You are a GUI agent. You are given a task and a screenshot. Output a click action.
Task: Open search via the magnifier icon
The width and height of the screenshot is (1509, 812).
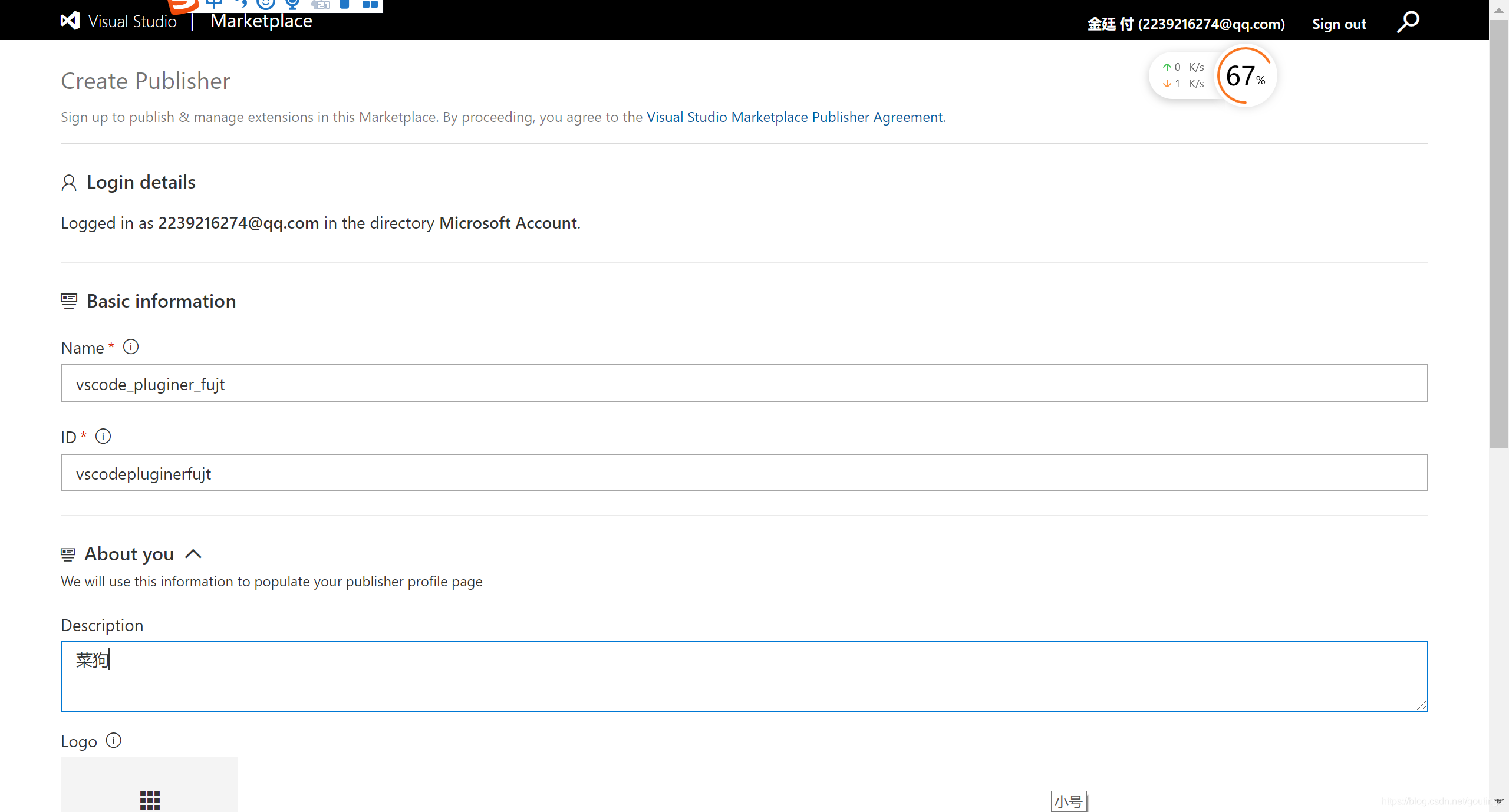(1408, 22)
